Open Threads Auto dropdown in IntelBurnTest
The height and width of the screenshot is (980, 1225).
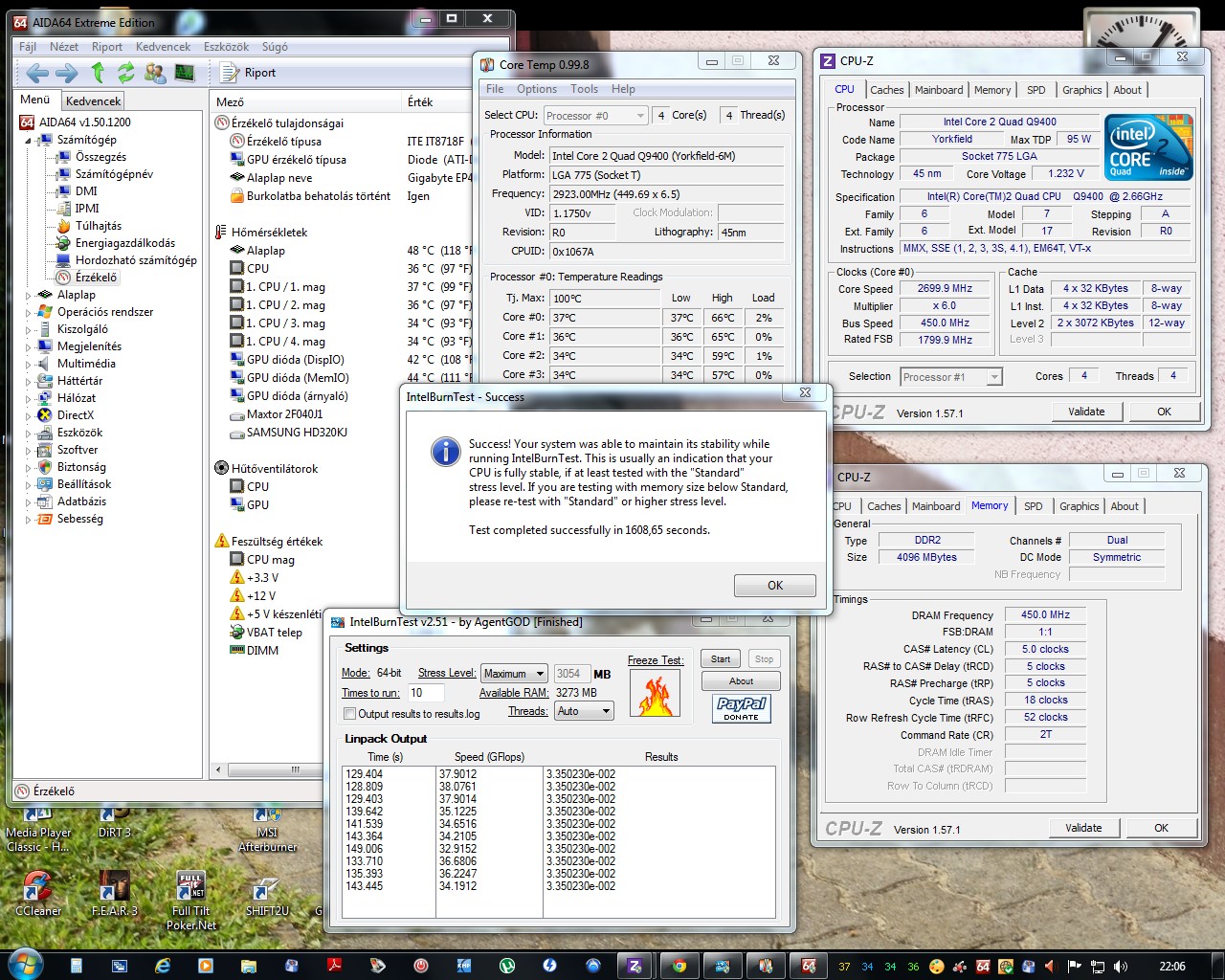coord(584,711)
